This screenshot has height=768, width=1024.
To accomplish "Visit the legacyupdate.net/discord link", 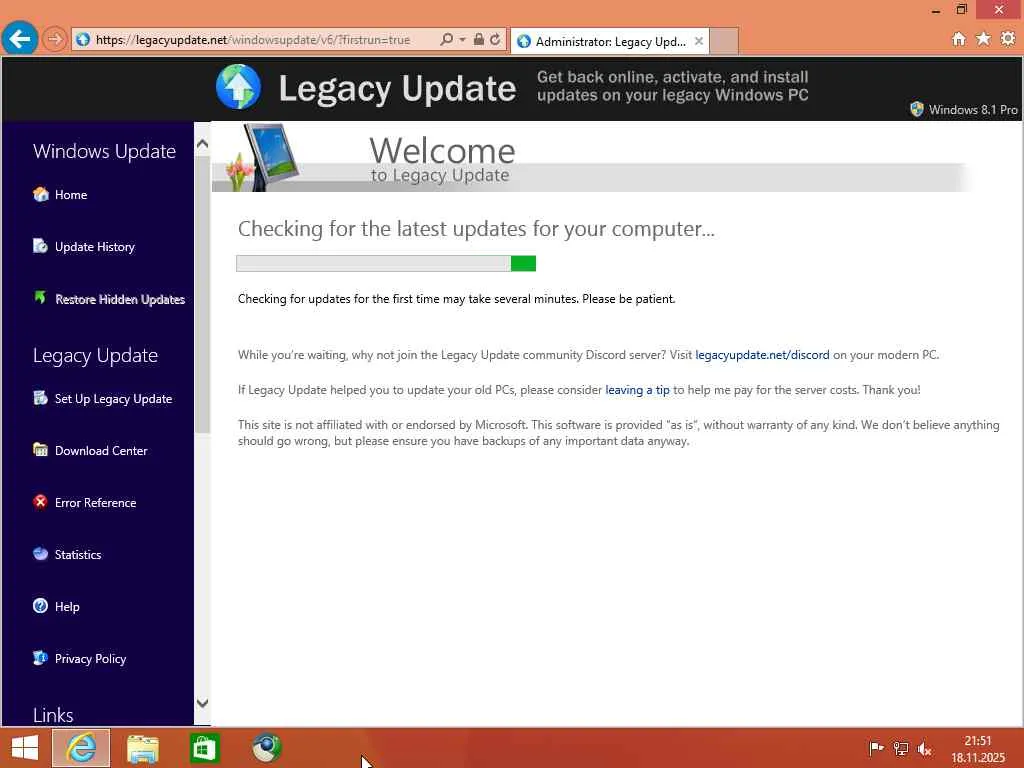I will point(762,355).
